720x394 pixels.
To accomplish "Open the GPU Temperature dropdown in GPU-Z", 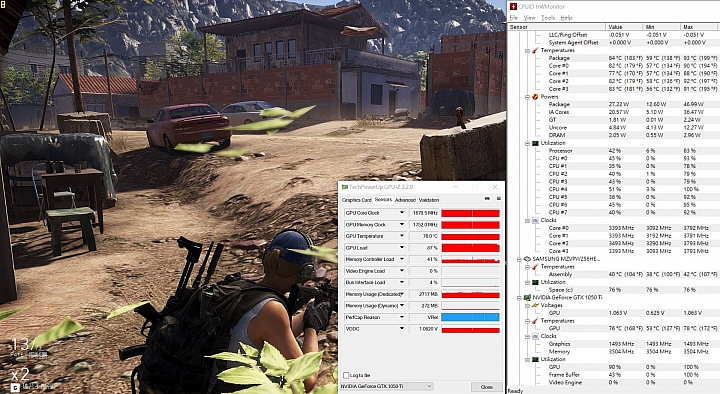I will tap(402, 236).
